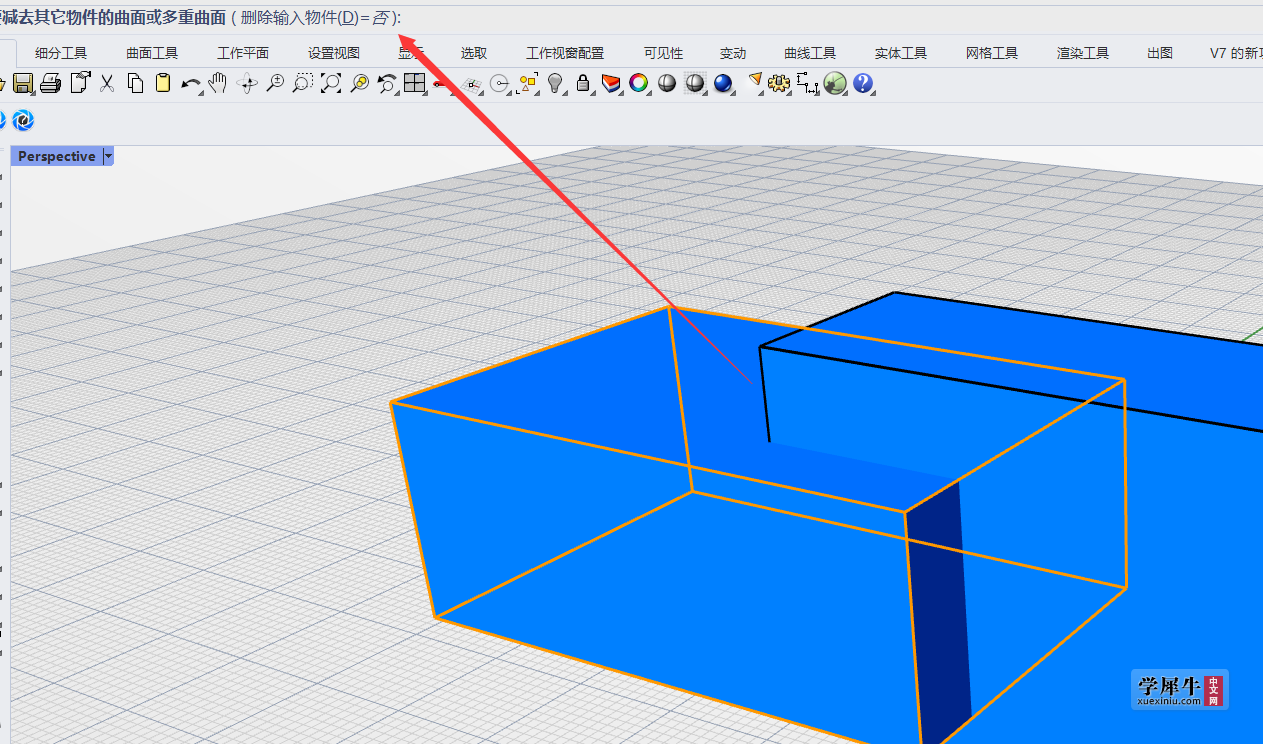1263x744 pixels.
Task: Open the 工作视窗配置 tab
Action: [565, 53]
